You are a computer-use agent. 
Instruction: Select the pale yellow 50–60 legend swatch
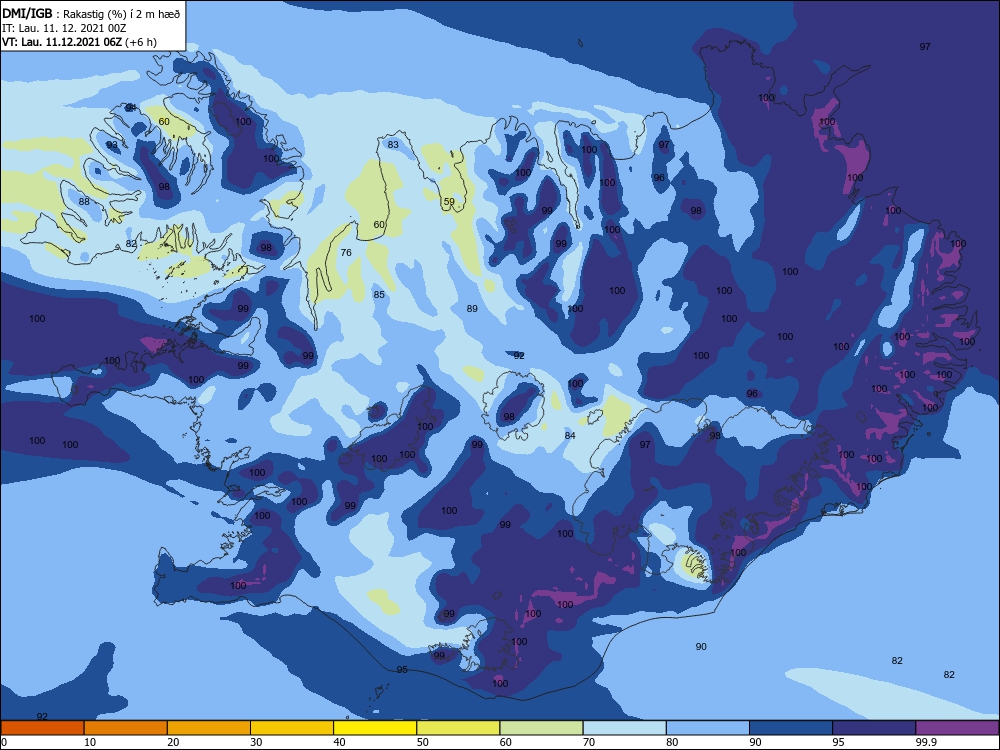tap(458, 728)
